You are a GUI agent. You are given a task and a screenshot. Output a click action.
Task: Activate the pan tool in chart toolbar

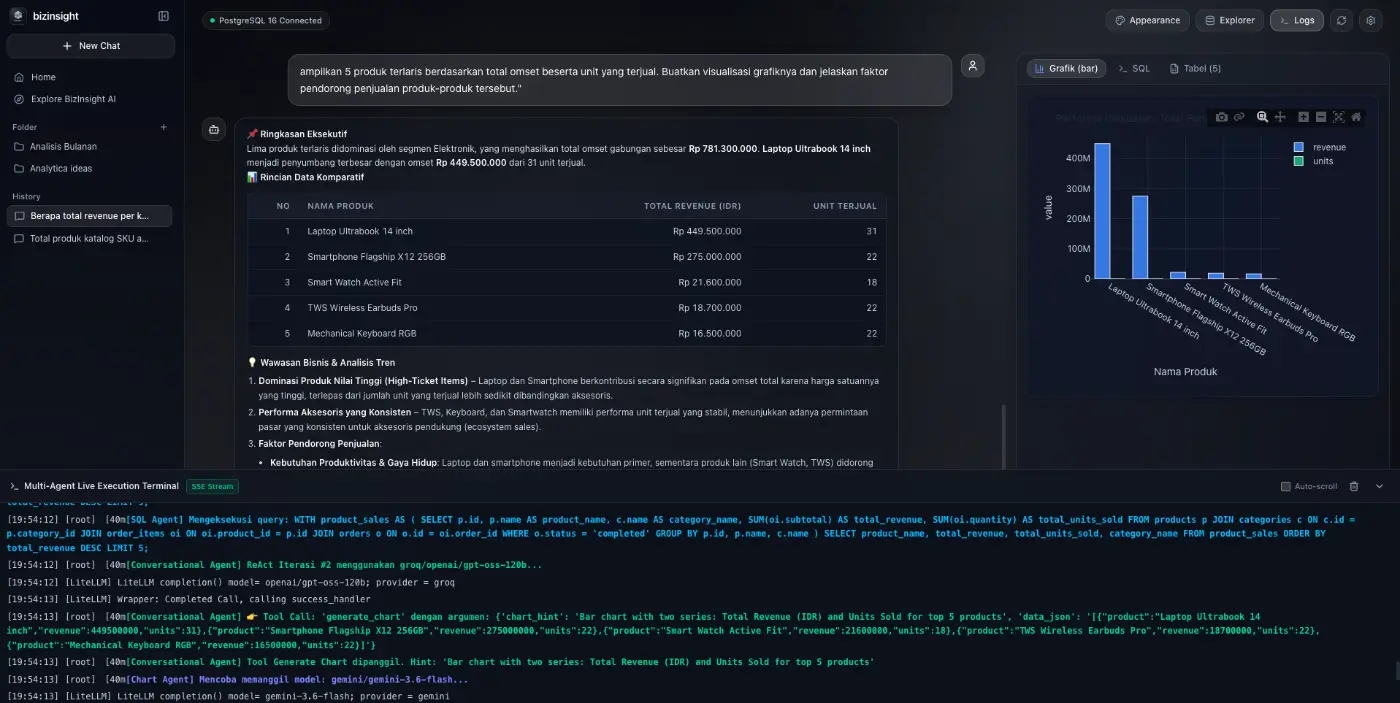(1280, 117)
